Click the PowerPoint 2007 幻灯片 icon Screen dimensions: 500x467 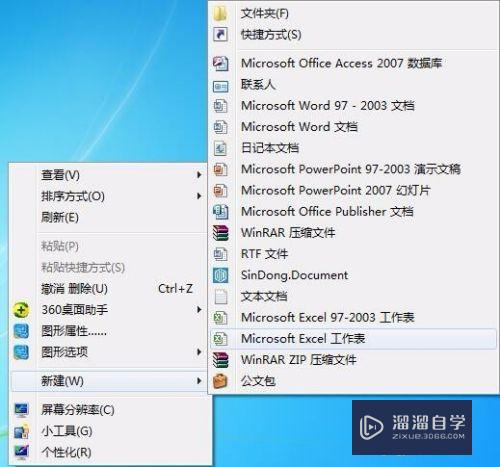(x=221, y=190)
